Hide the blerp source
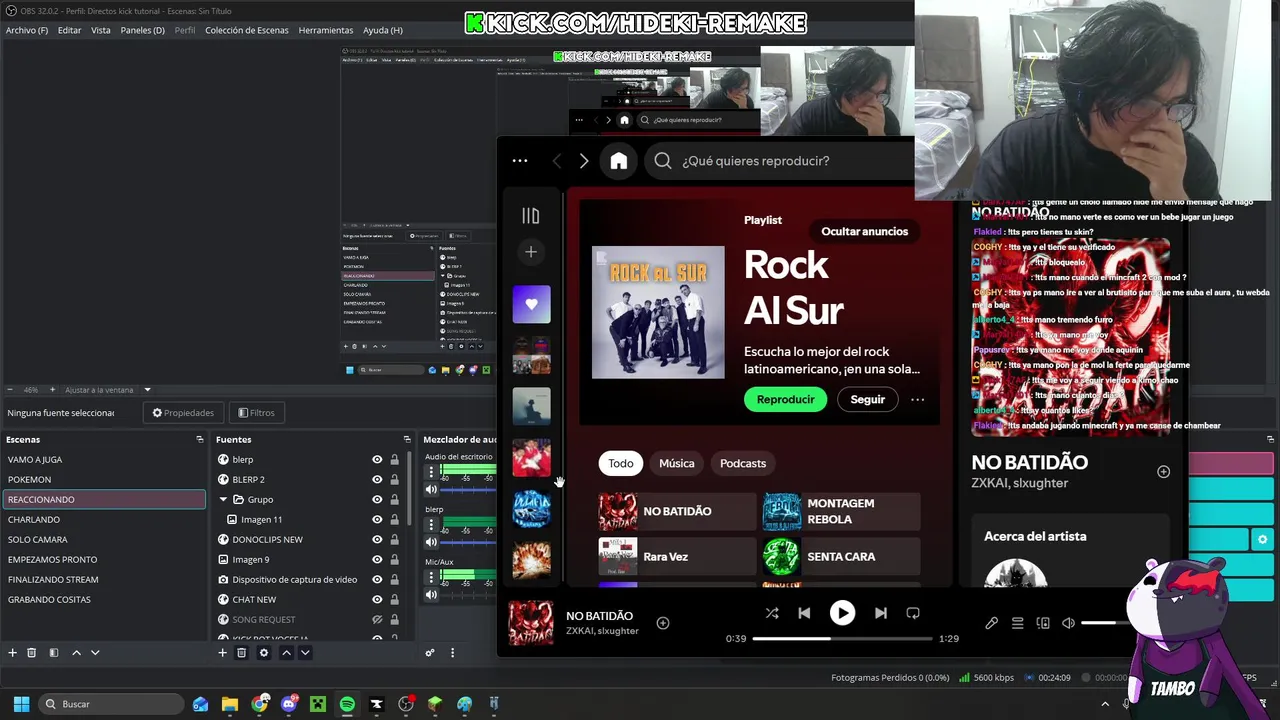The width and height of the screenshot is (1280, 720). (x=377, y=460)
